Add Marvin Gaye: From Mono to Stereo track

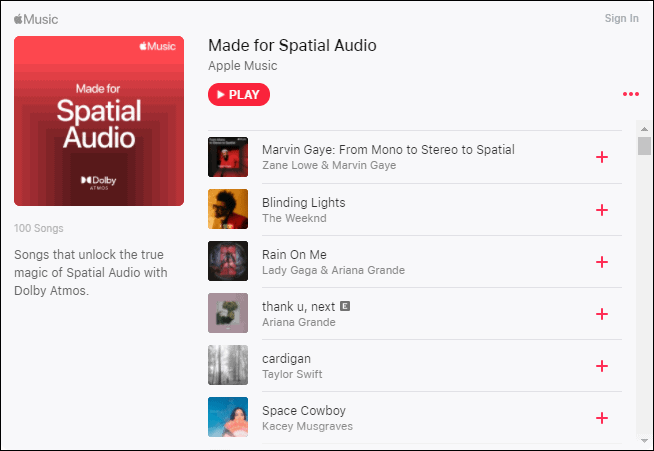pos(601,157)
